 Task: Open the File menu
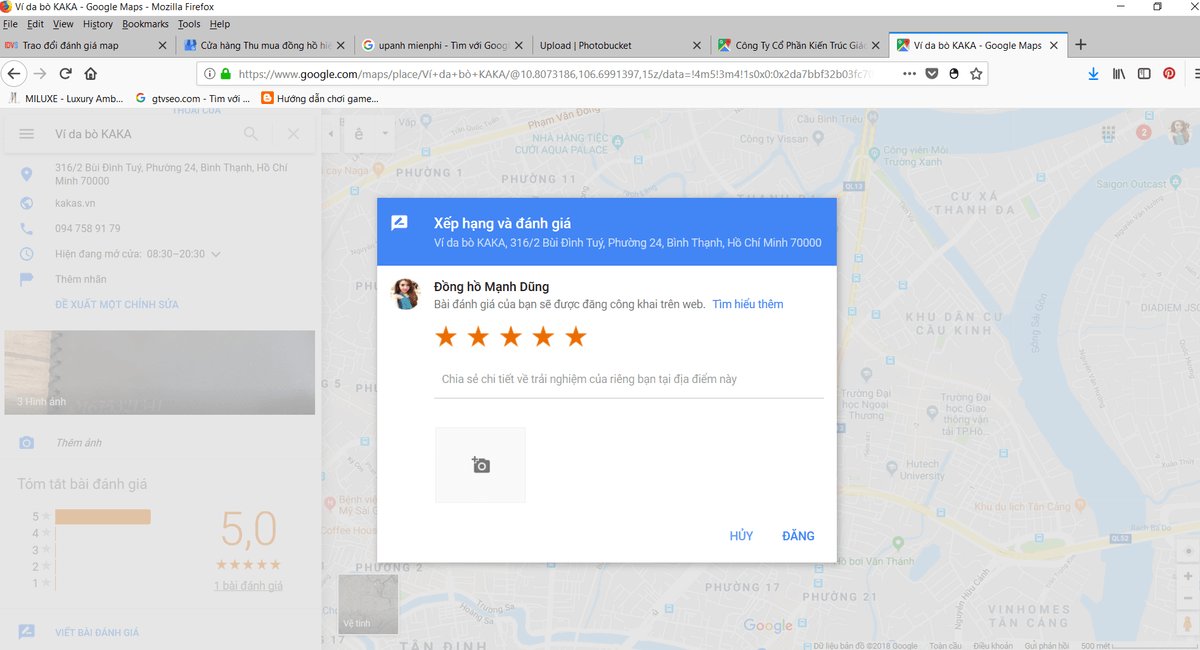coord(11,24)
